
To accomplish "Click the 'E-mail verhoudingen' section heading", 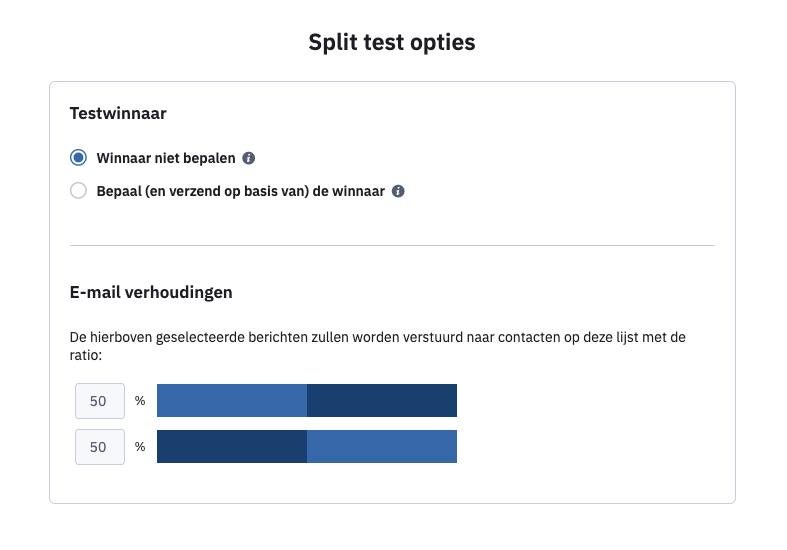I will [151, 293].
